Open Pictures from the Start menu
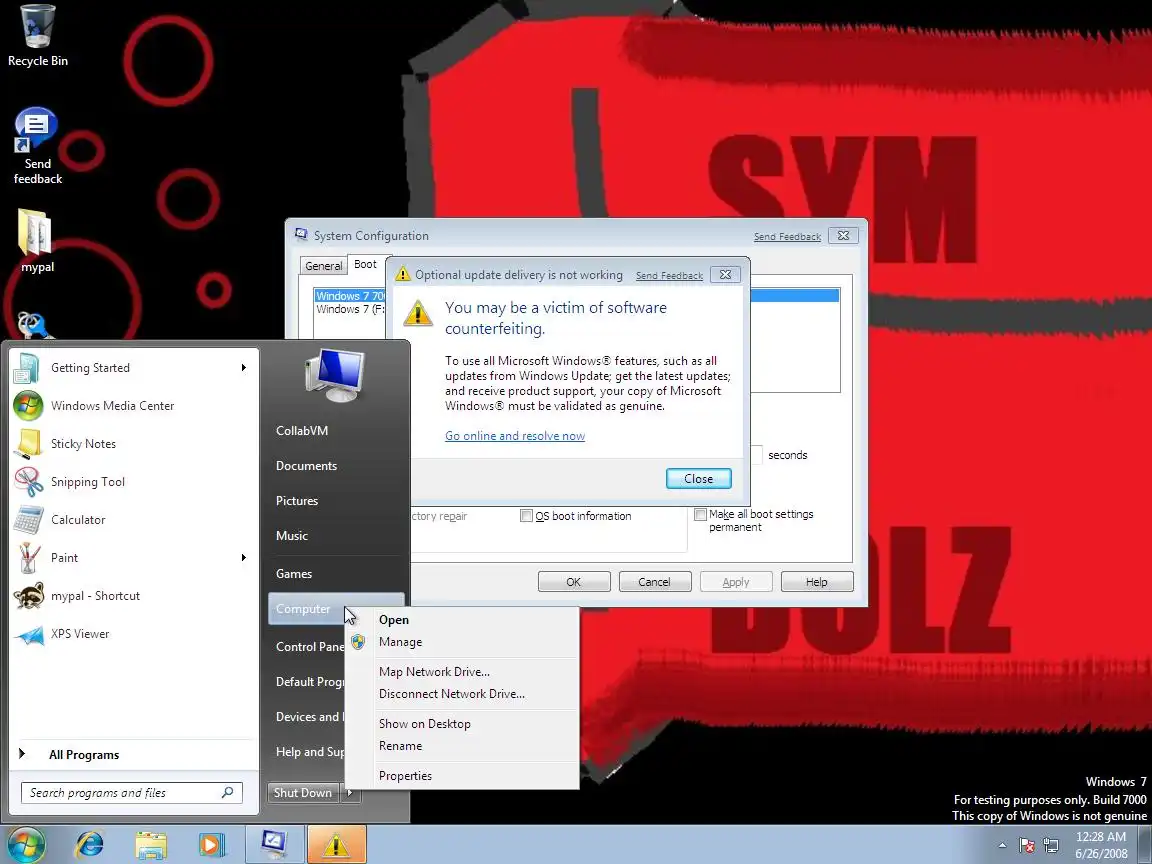Screen dimensions: 1152x864 click(x=297, y=501)
